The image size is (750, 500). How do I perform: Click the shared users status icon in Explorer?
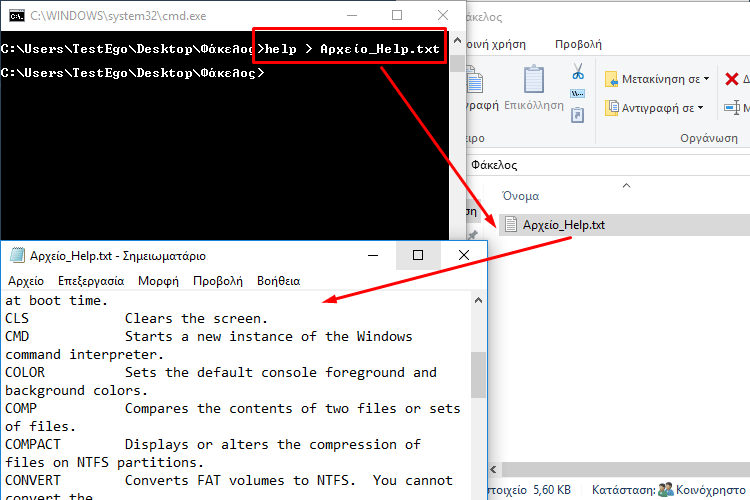[666, 489]
